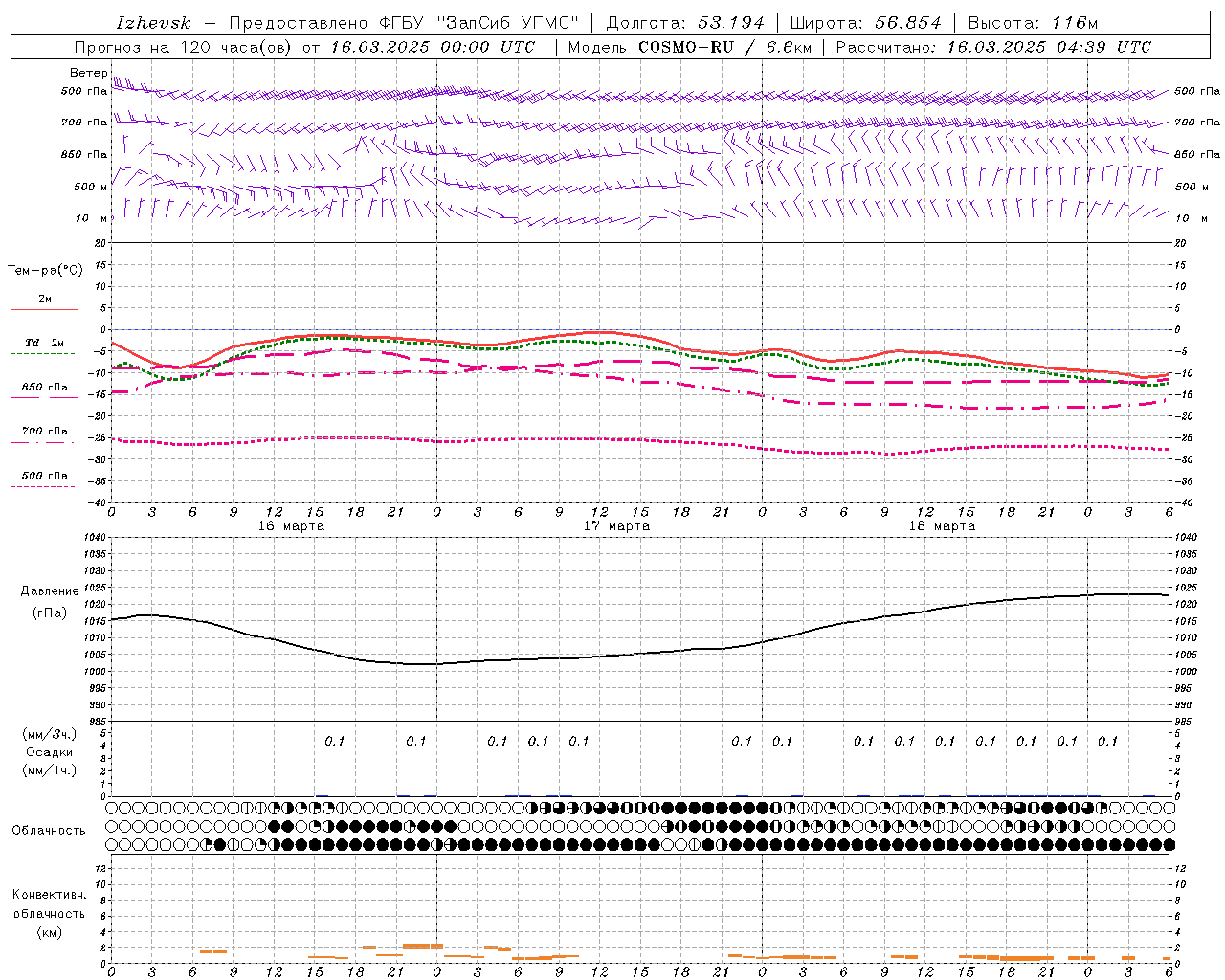Select forecast start time 16.03.2025 00:00 UTC

click(x=433, y=47)
